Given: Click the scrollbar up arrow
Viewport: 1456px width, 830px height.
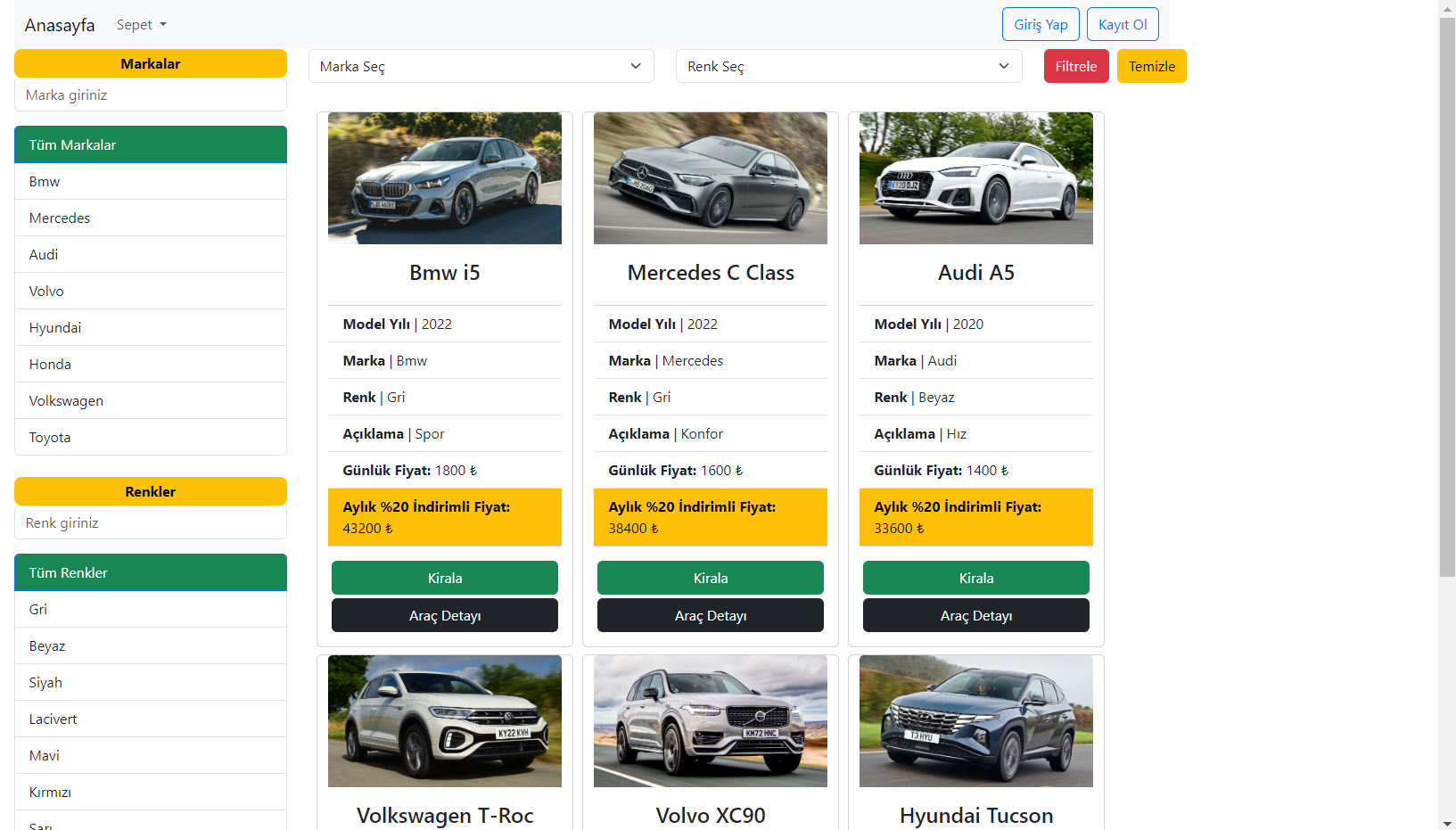Looking at the screenshot, I should point(1447,8).
